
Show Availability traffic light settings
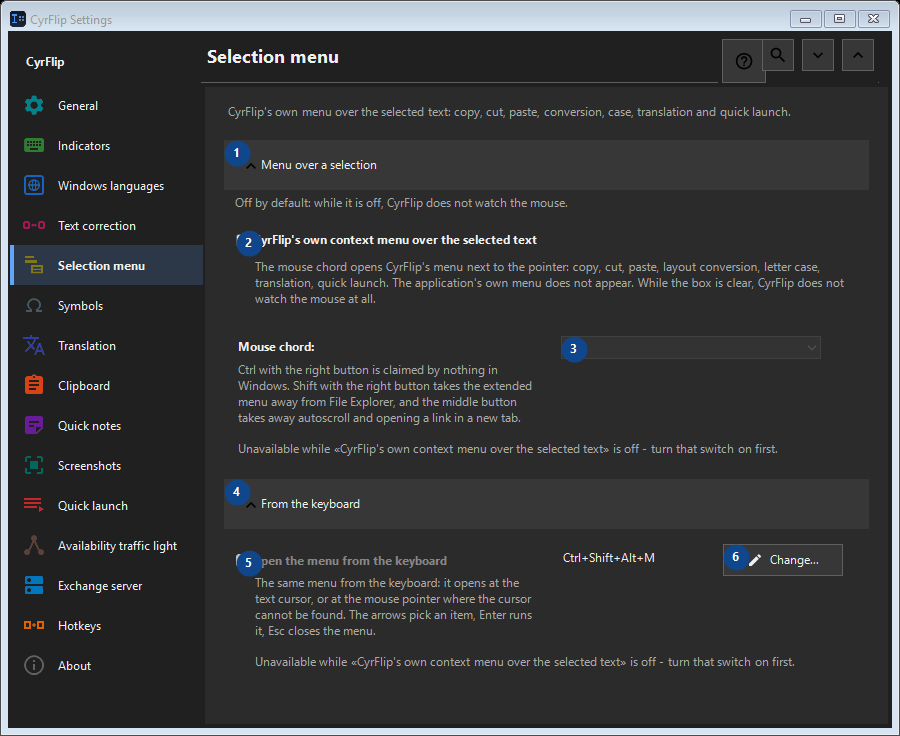107,545
